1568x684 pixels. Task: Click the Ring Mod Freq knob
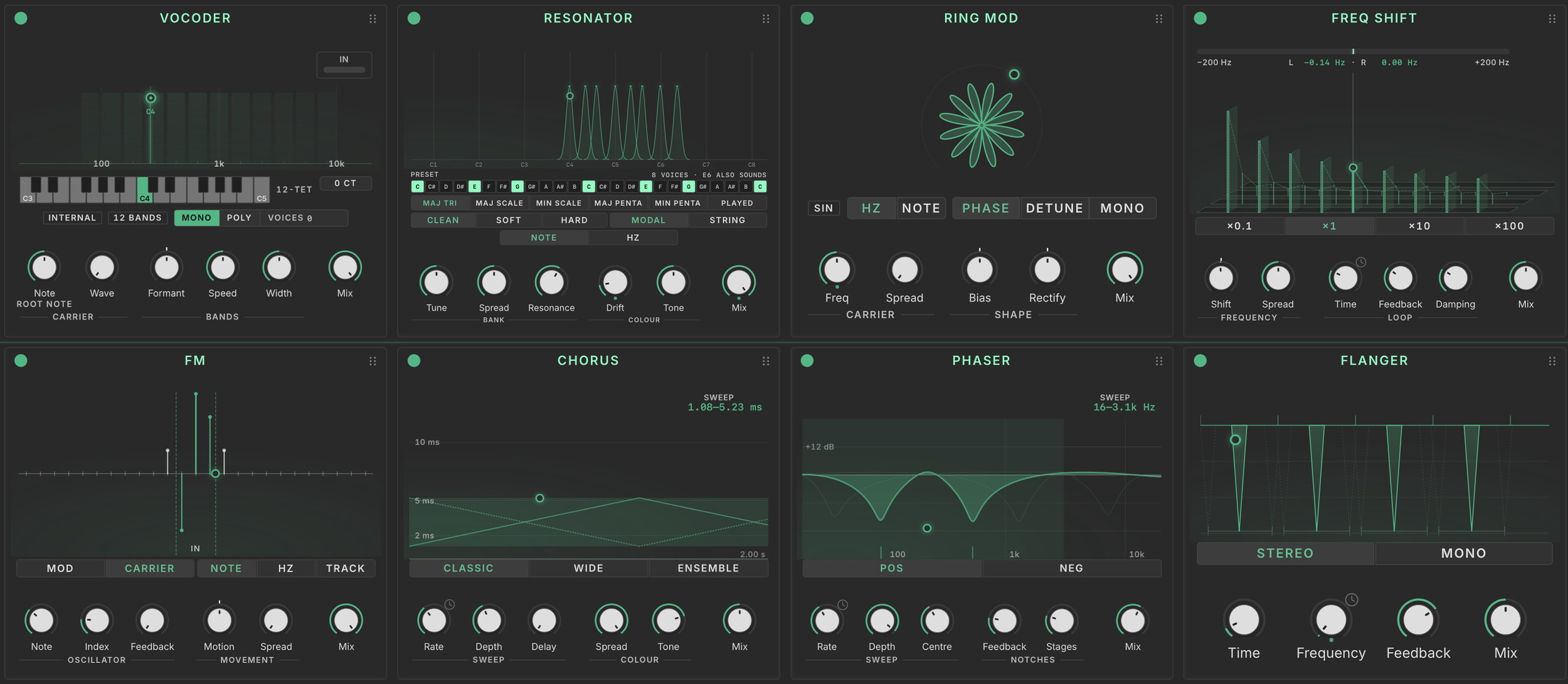837,270
